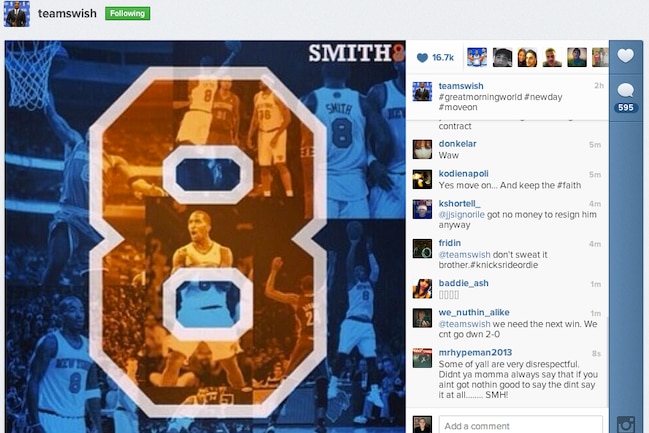Click mrhypeman2013's comment avatar
The image size is (649, 433).
[422, 358]
